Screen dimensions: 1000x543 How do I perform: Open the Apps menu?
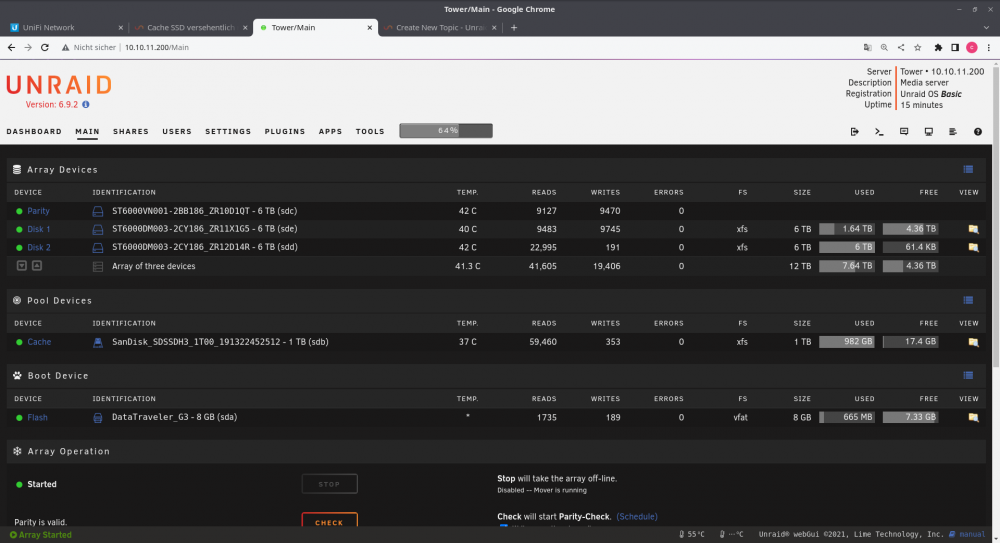tap(330, 131)
